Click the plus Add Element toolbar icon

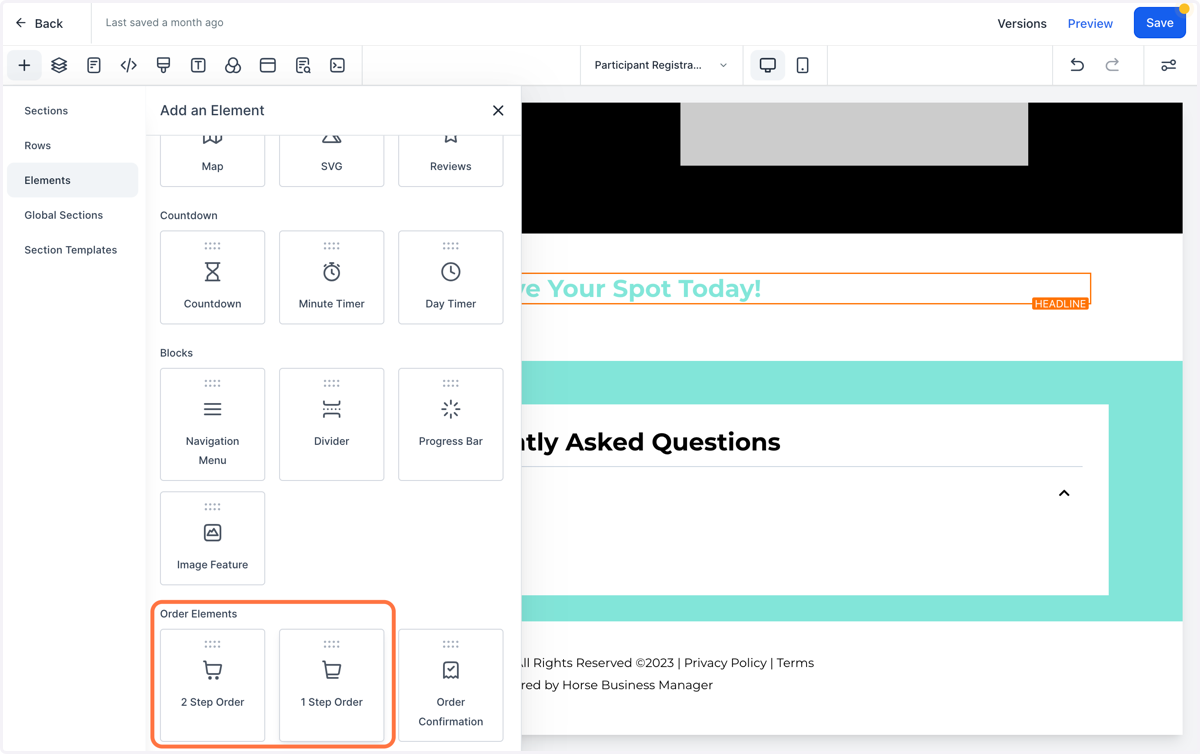(x=24, y=65)
